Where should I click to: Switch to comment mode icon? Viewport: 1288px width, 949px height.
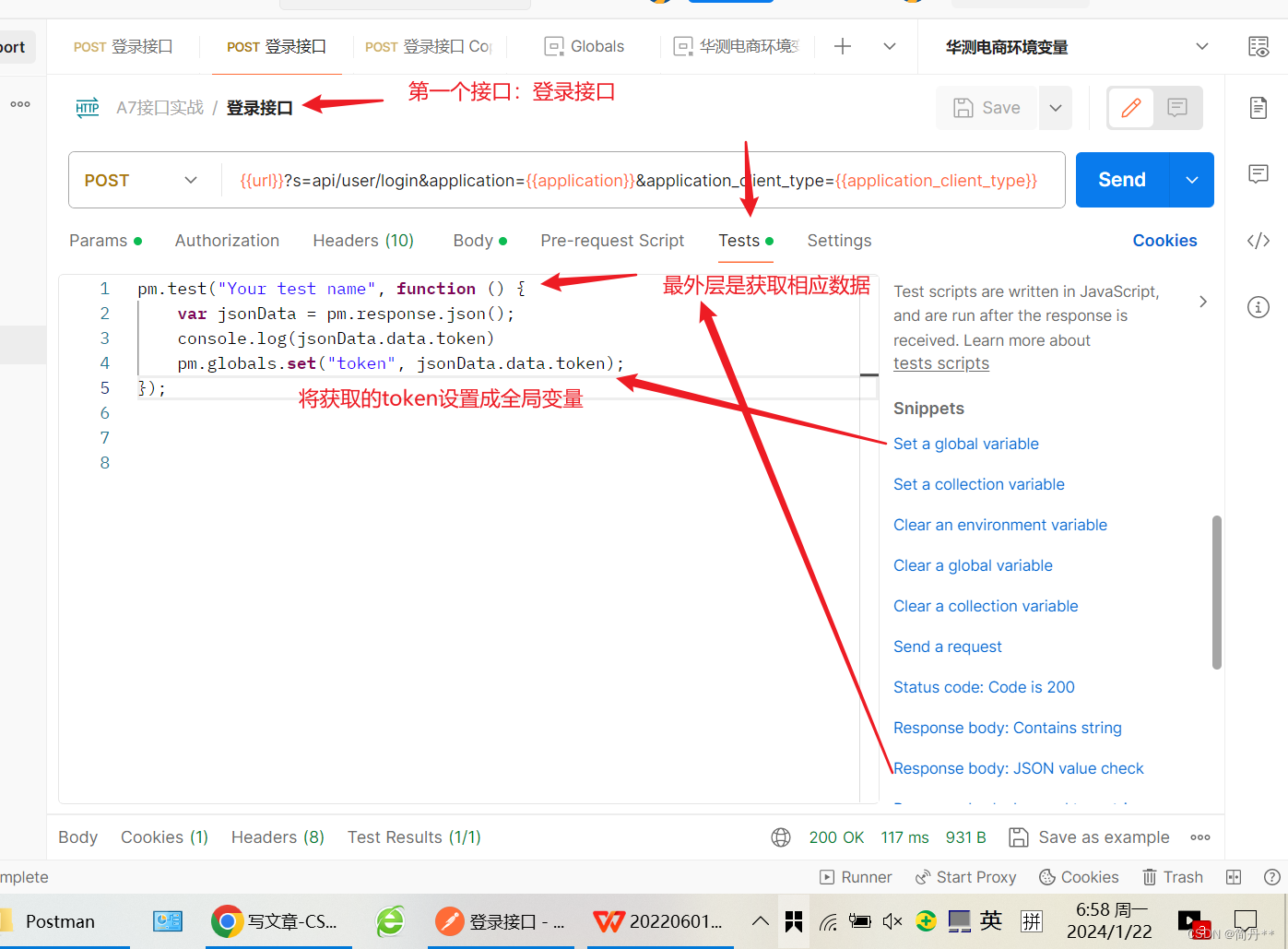tap(1177, 108)
